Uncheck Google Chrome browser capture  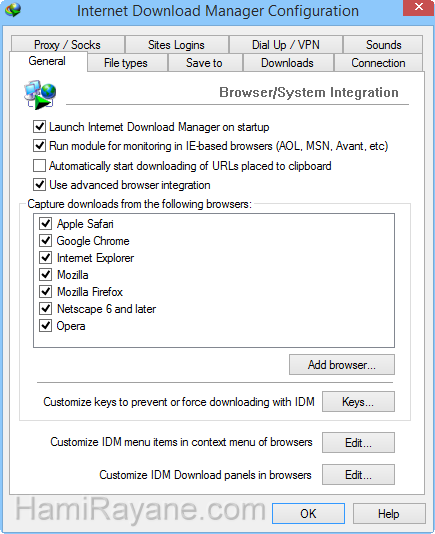click(45, 241)
